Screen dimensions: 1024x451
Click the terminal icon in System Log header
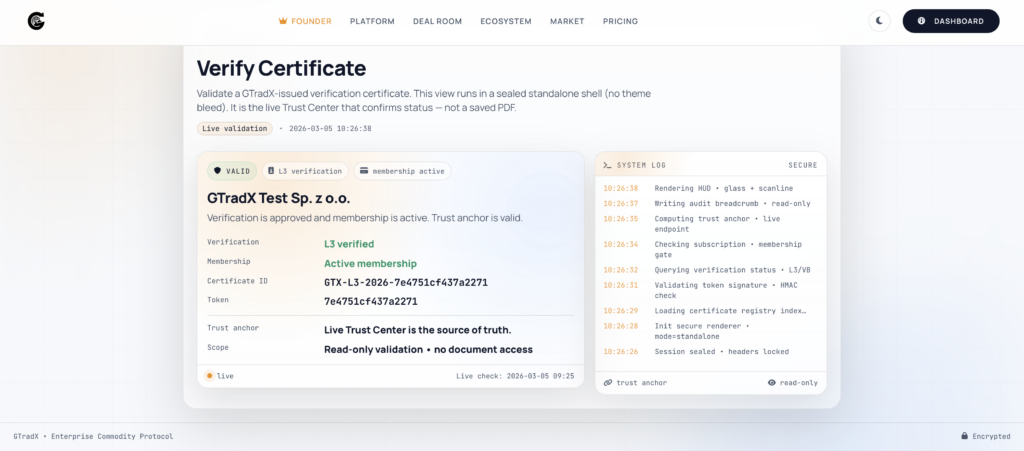click(x=608, y=165)
